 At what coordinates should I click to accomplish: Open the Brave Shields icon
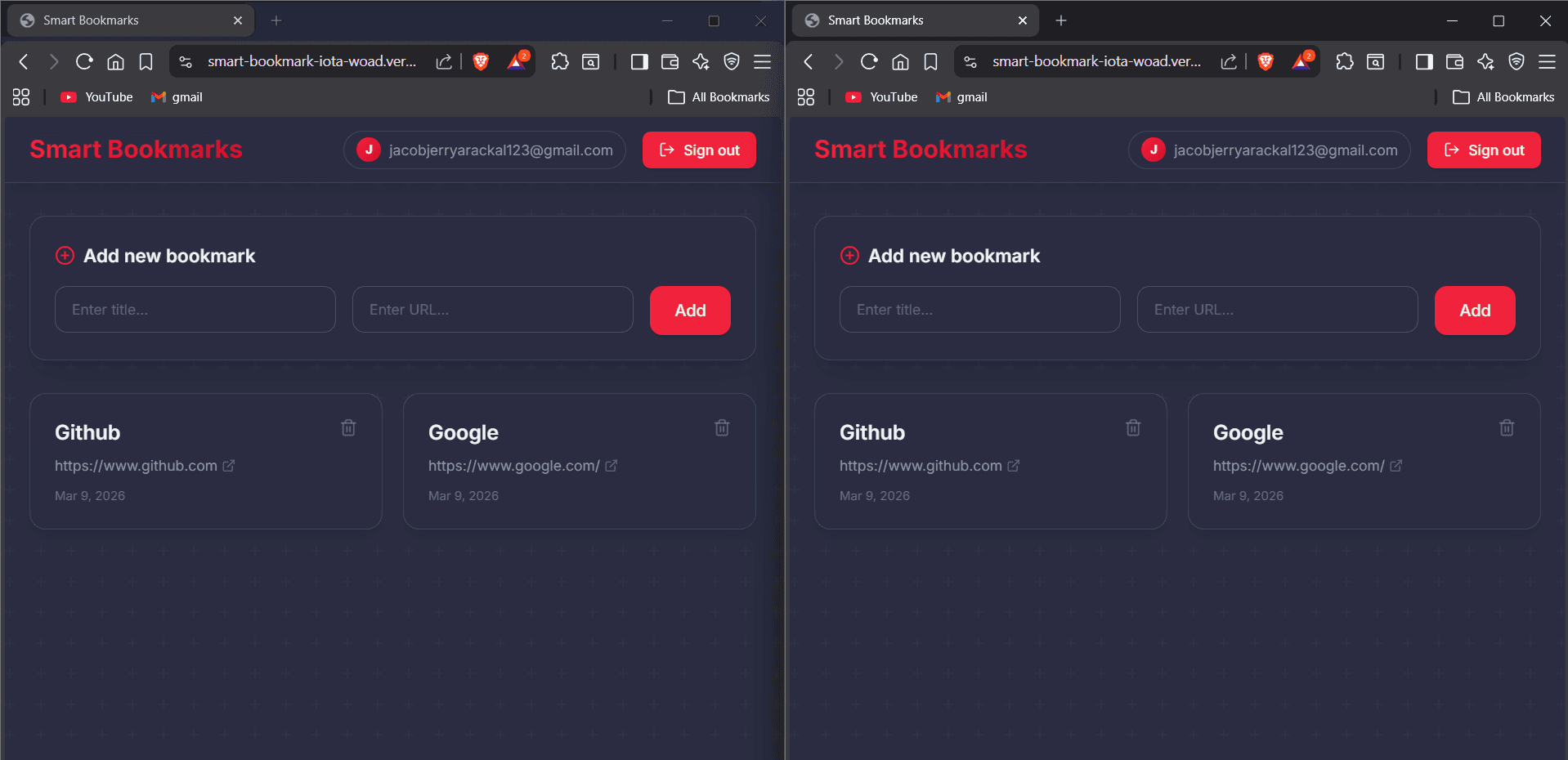[481, 61]
